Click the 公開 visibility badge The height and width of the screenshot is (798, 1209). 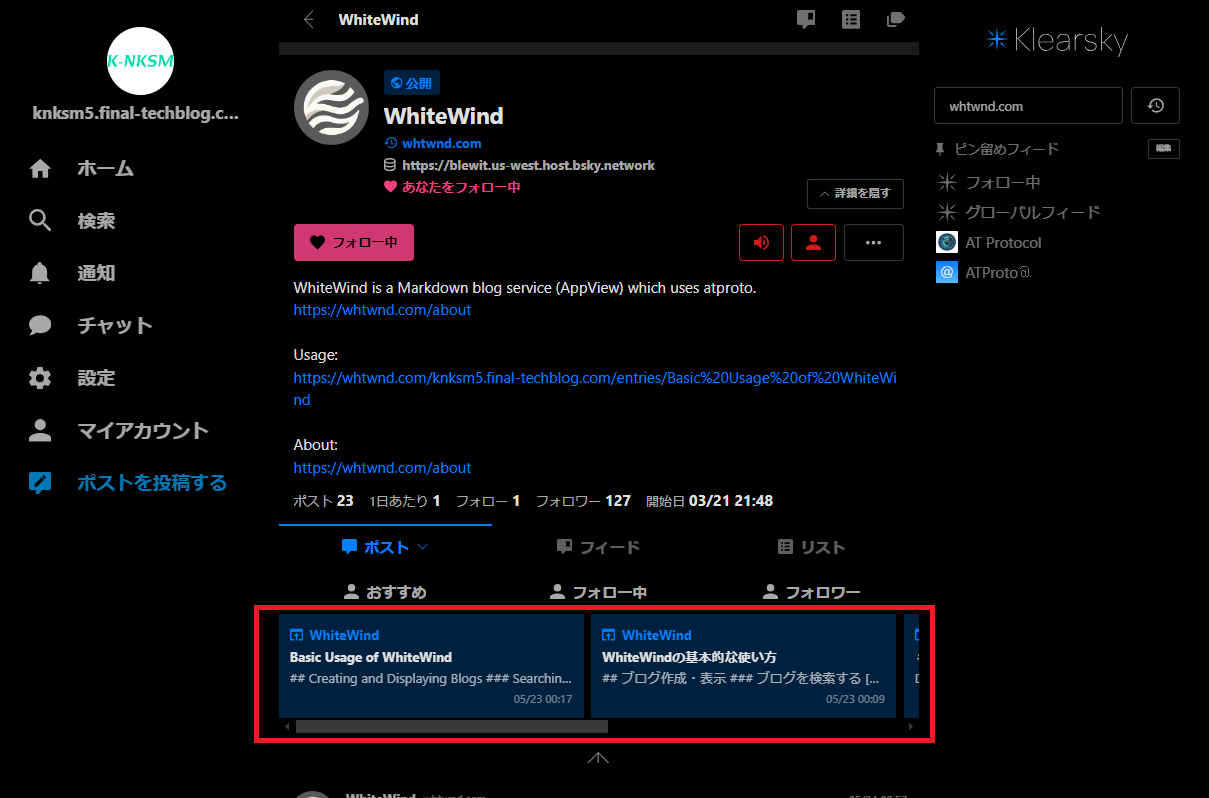pyautogui.click(x=412, y=83)
